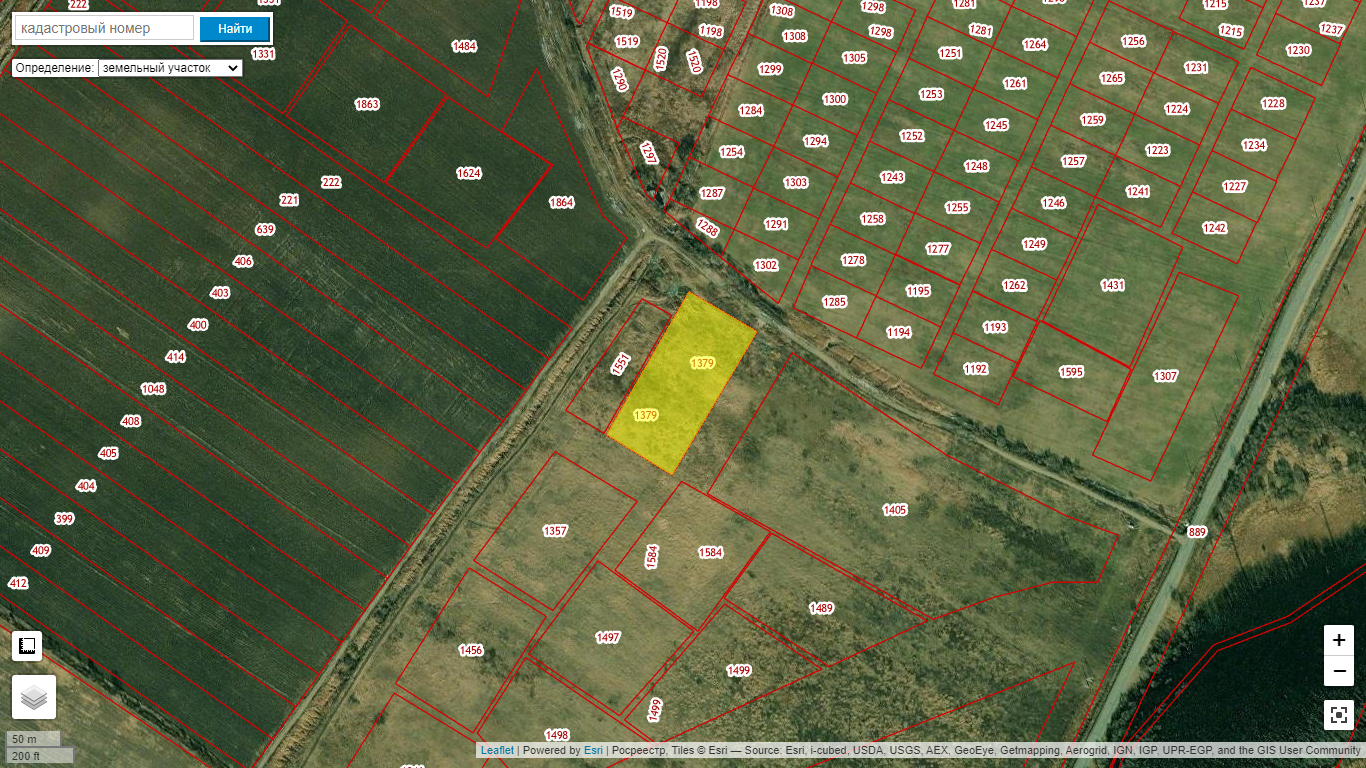
Task: Click the 'Найти' search button
Action: 235,29
